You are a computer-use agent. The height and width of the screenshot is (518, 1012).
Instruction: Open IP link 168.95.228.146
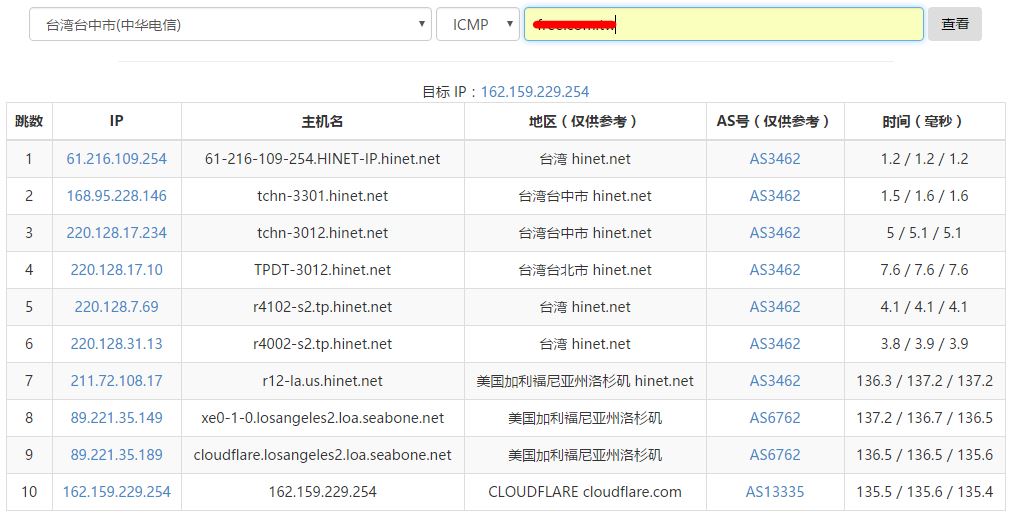pos(117,196)
